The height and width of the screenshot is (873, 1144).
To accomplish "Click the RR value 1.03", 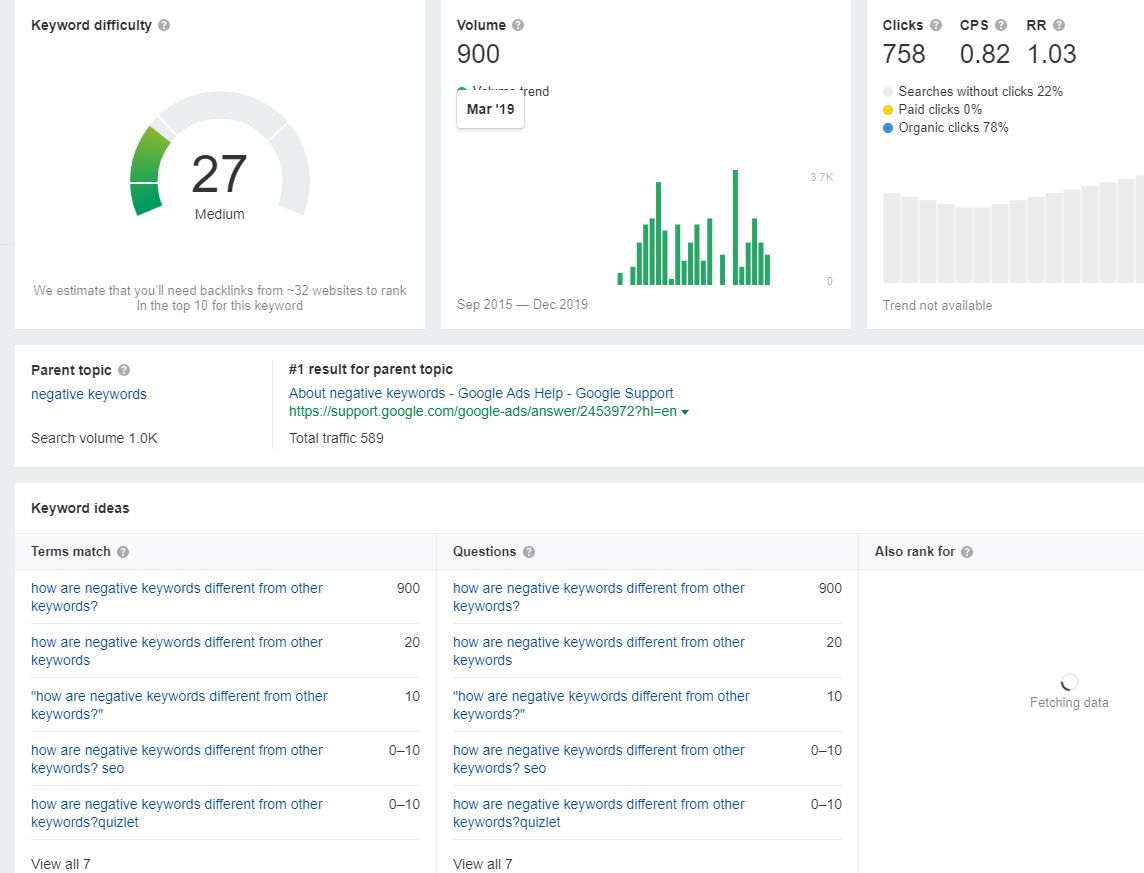I will coord(1051,54).
